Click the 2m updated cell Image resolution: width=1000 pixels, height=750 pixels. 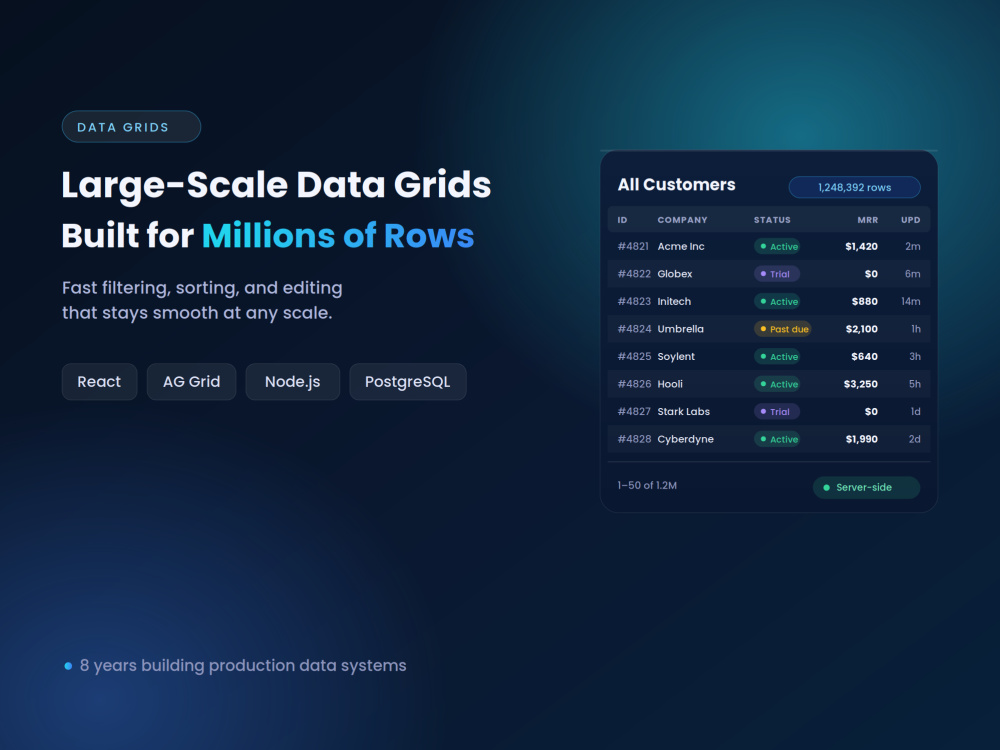[x=913, y=246]
